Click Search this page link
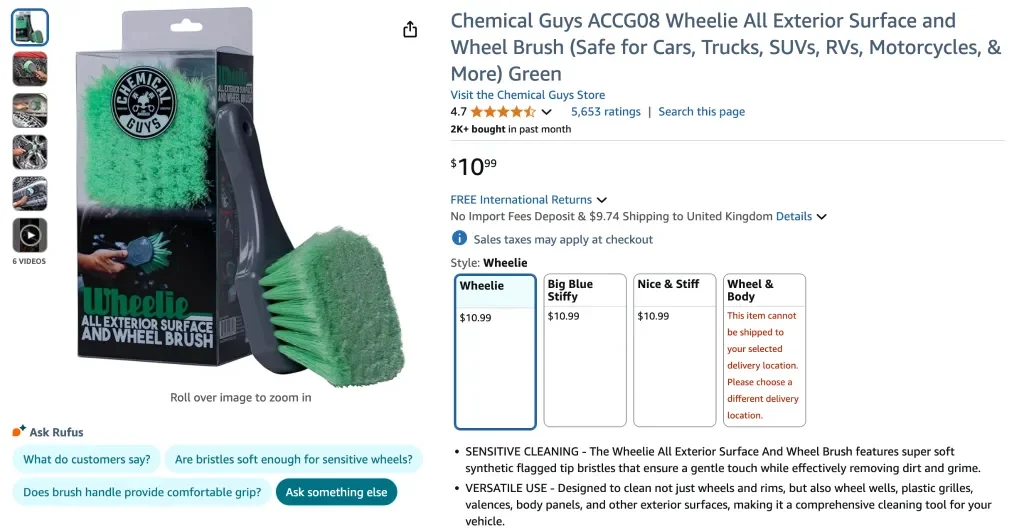1024x532 pixels. (701, 112)
